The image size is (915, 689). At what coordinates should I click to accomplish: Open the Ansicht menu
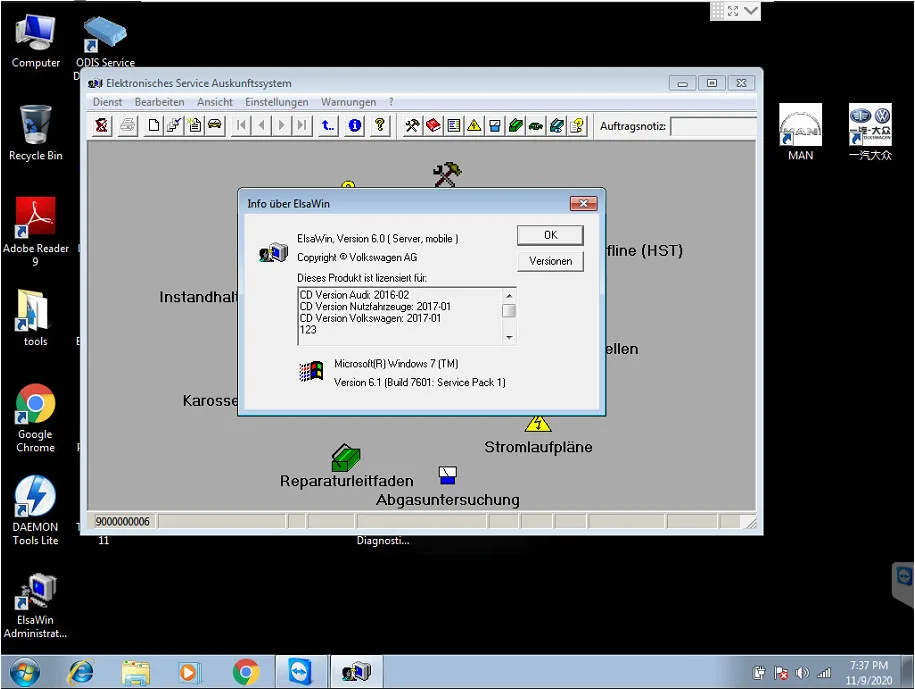pyautogui.click(x=215, y=102)
